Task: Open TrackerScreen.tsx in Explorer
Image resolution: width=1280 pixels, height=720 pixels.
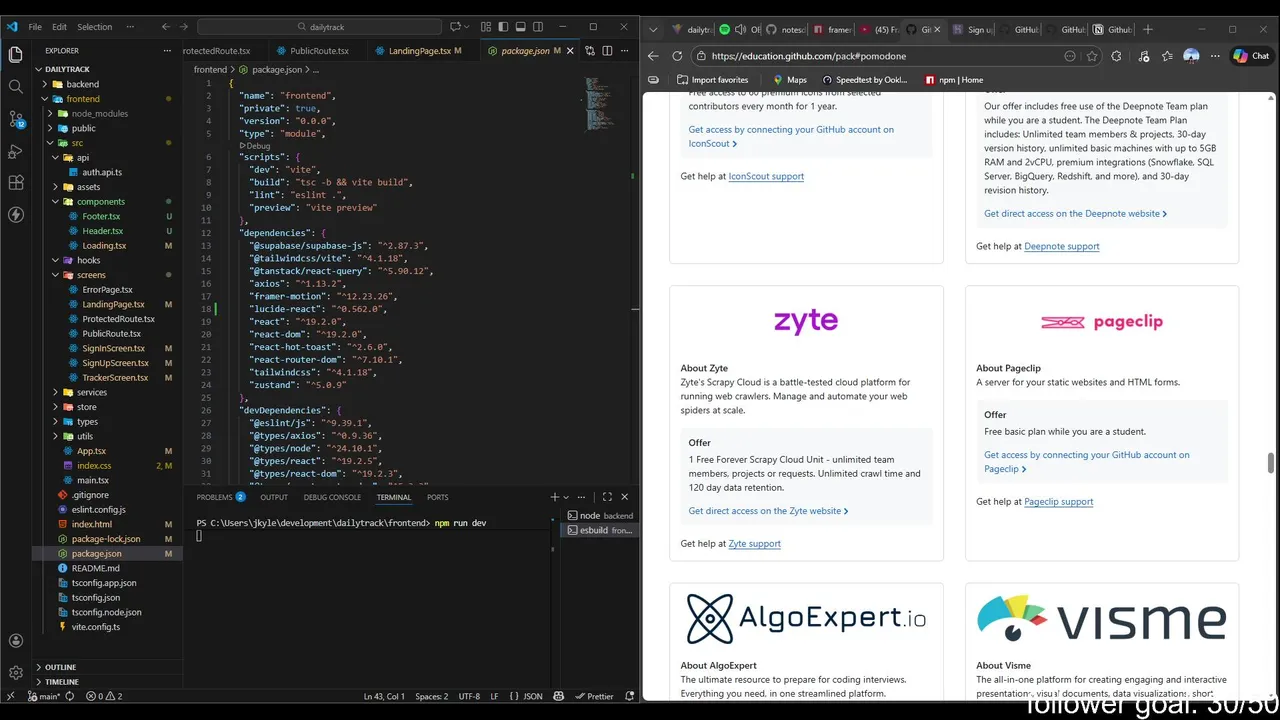Action: (115, 378)
